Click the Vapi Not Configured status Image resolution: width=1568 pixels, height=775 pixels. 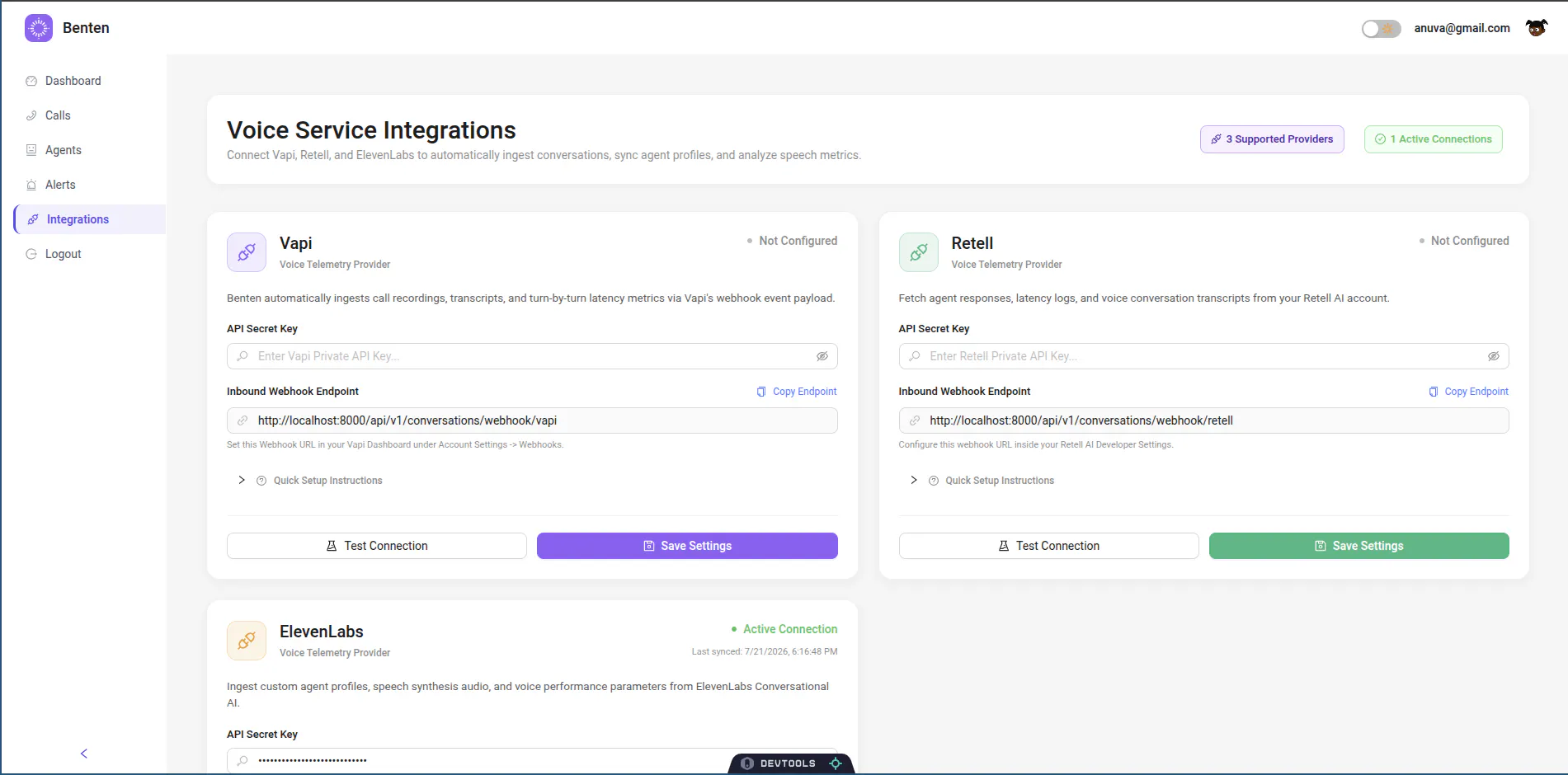tap(792, 241)
